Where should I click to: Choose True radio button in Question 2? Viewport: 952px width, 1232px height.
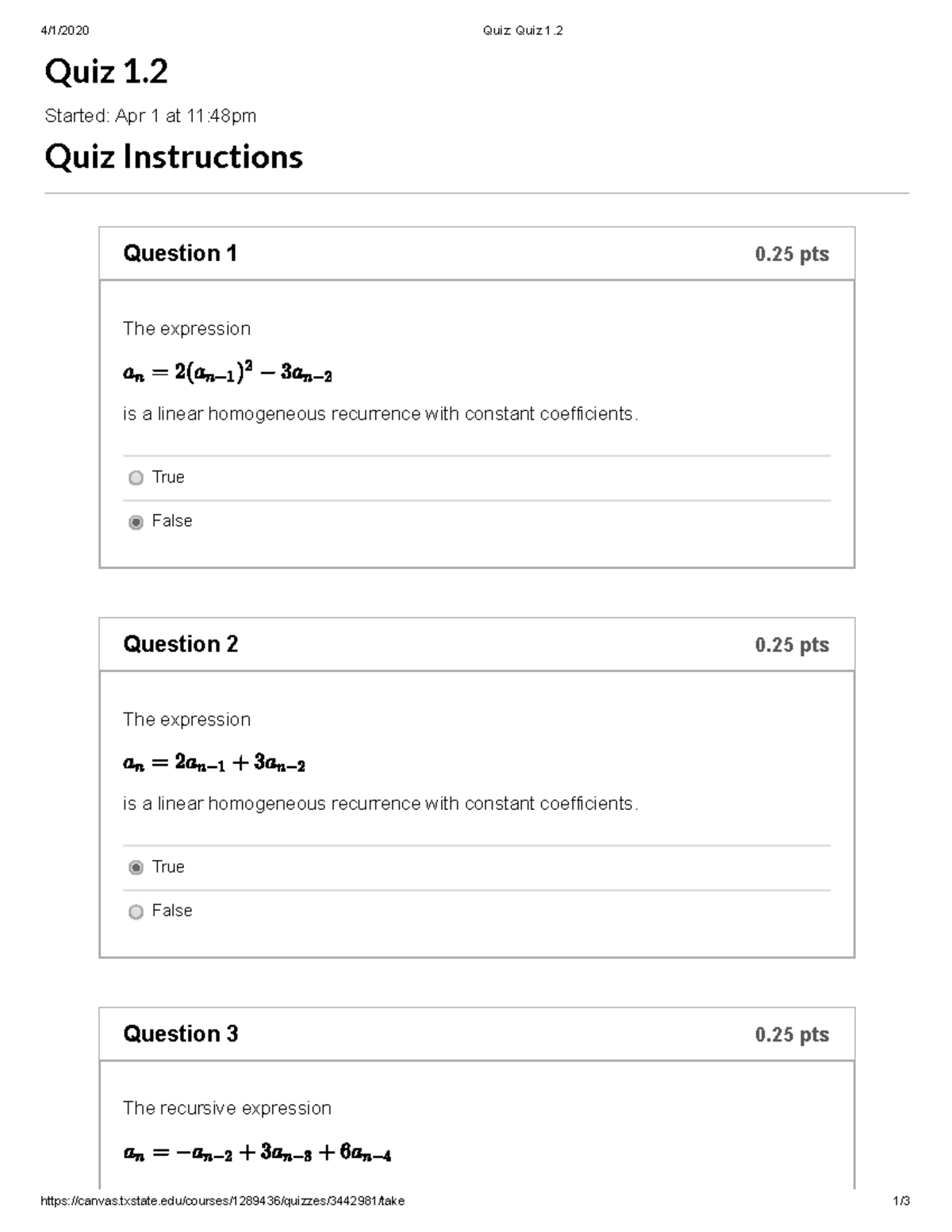coord(136,868)
